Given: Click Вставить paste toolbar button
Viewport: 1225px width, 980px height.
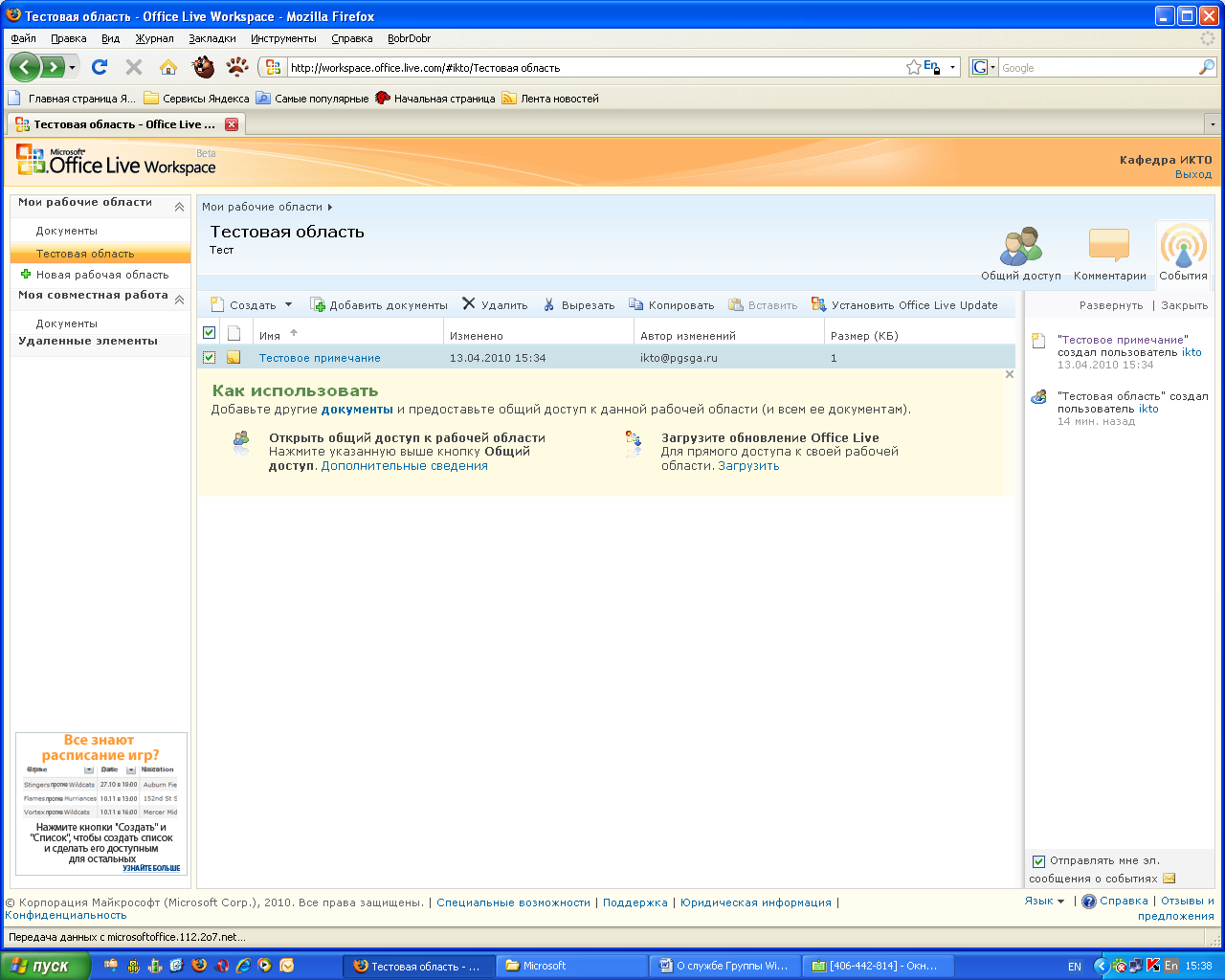Looking at the screenshot, I should coord(763,305).
